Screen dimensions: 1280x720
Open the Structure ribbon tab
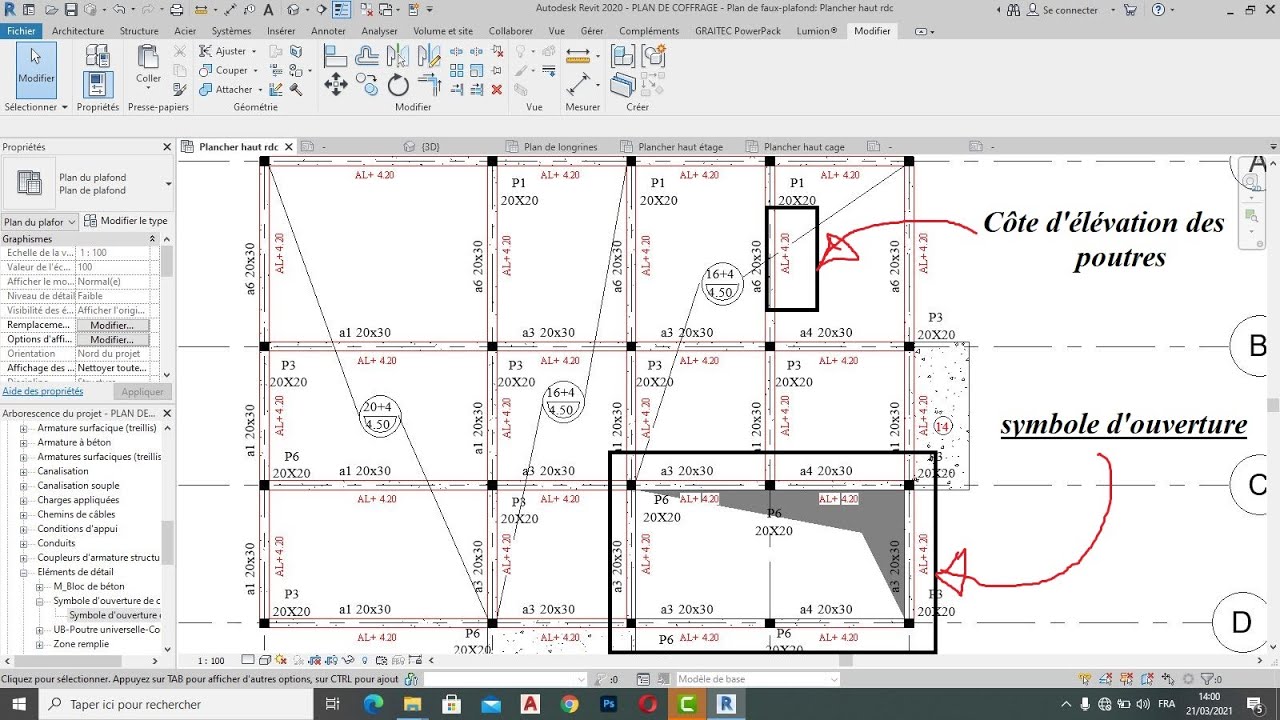coord(139,31)
